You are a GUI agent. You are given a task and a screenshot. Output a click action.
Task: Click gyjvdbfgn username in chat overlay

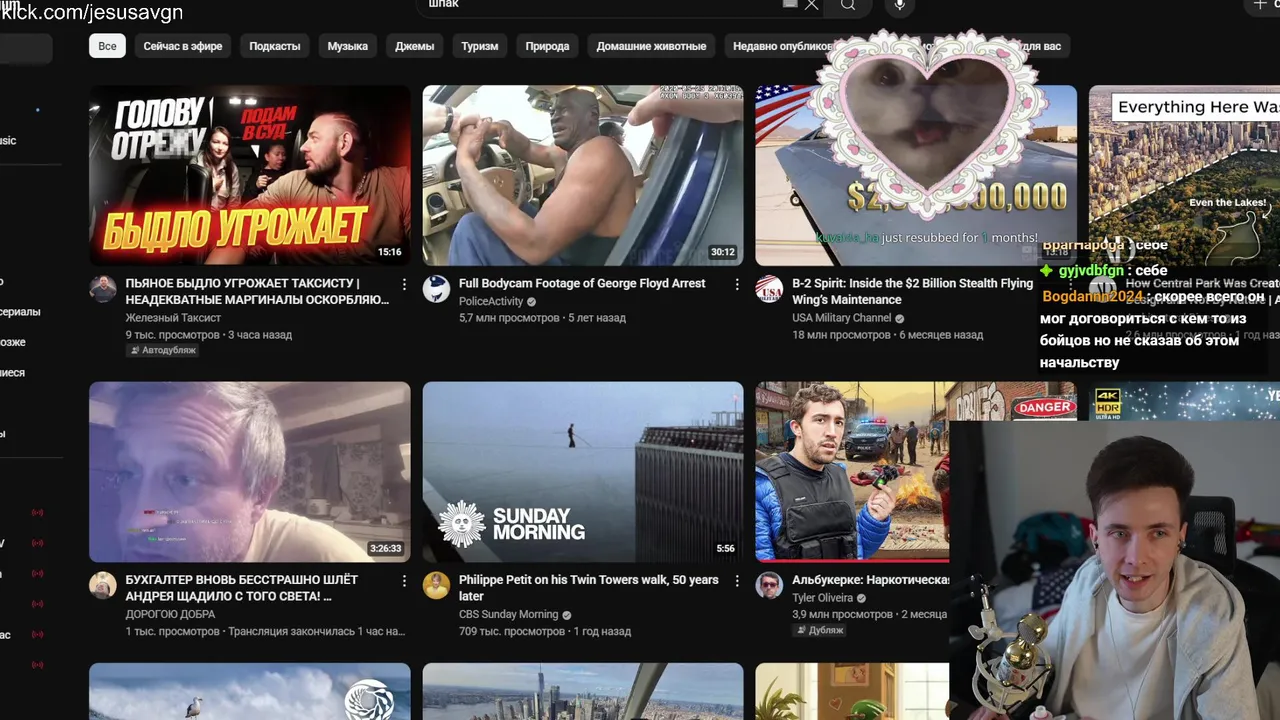(1091, 270)
